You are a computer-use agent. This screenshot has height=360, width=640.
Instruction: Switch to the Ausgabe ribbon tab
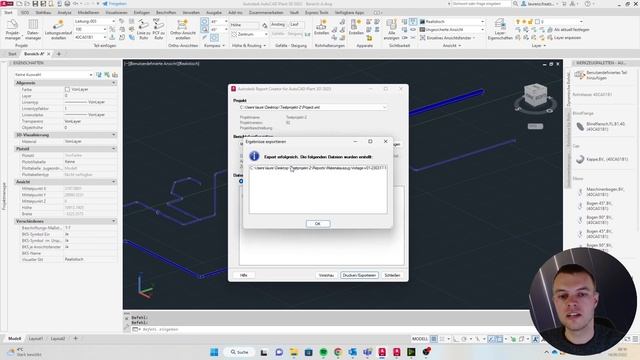214,13
